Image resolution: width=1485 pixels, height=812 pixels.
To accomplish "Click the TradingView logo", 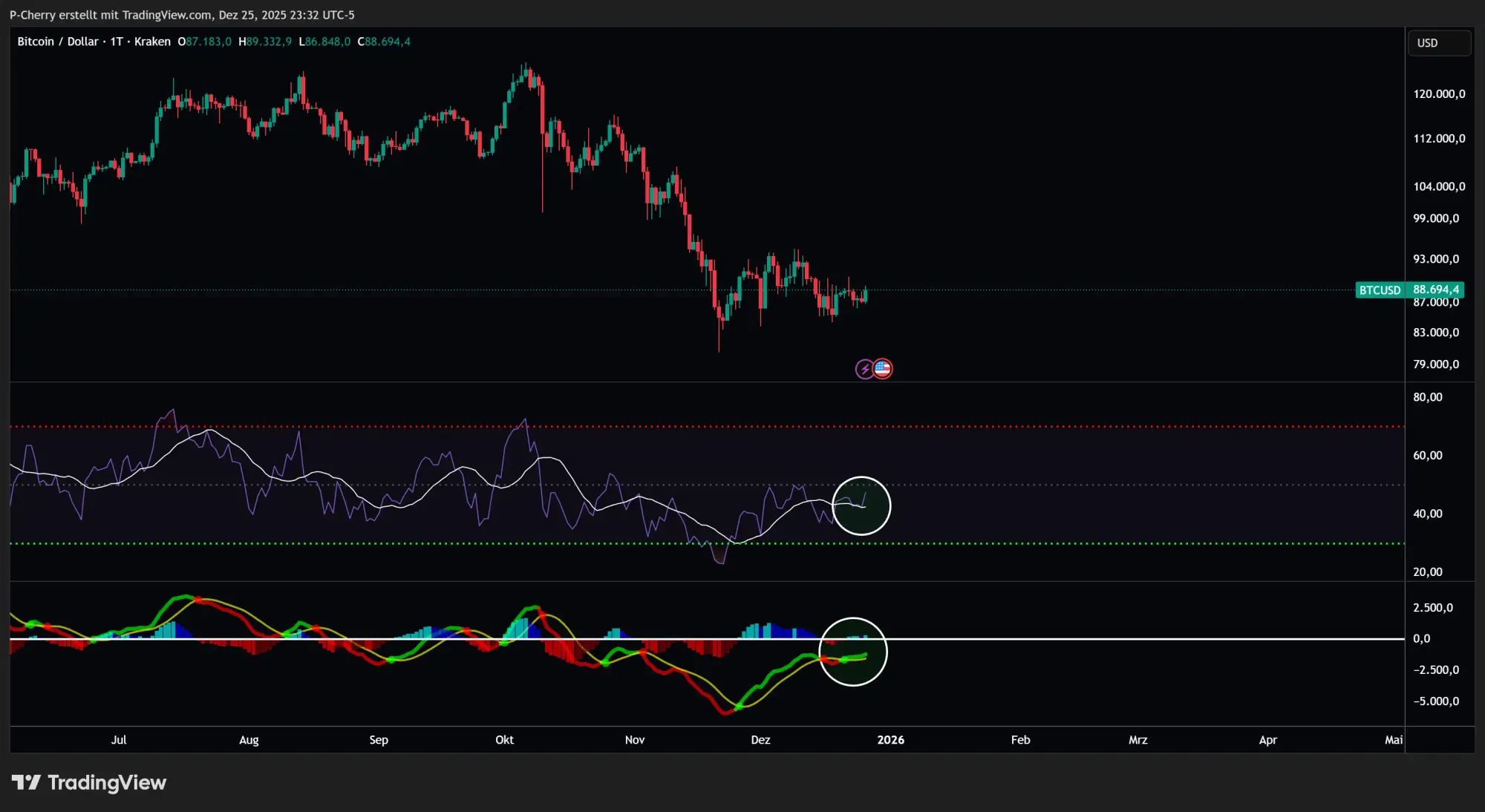I will pos(89,782).
